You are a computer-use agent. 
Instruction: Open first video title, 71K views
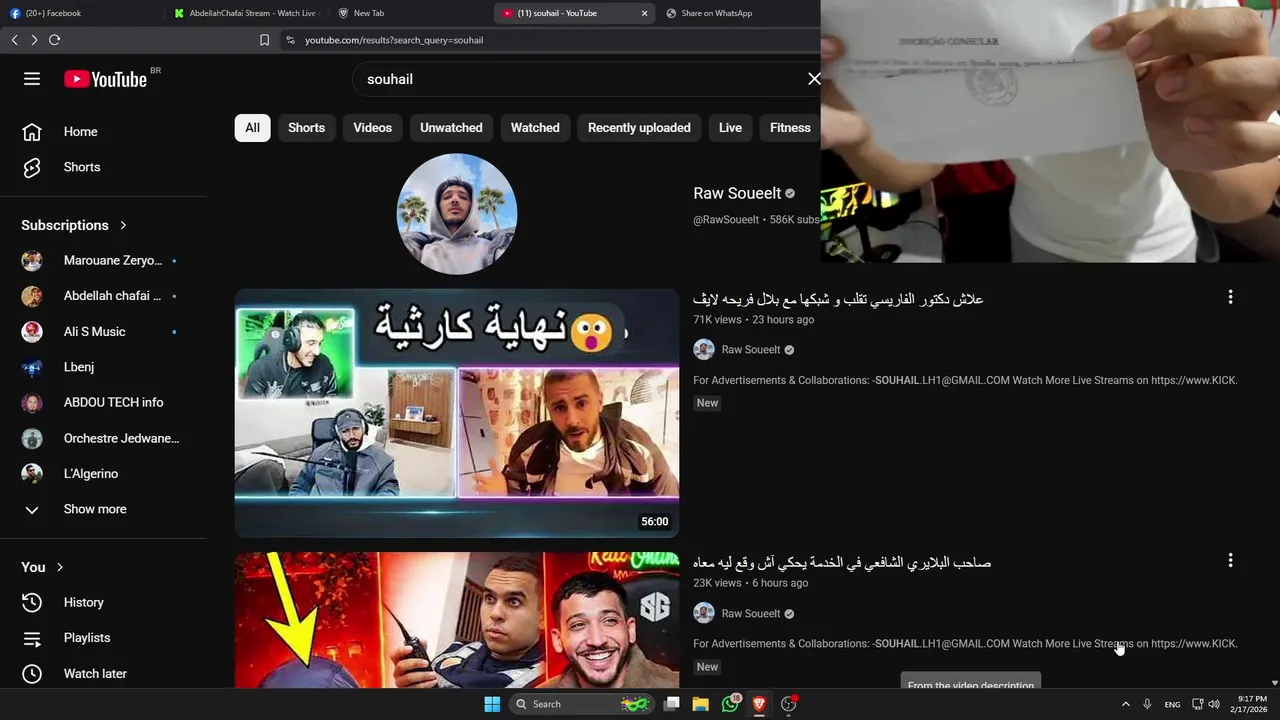[x=838, y=299]
